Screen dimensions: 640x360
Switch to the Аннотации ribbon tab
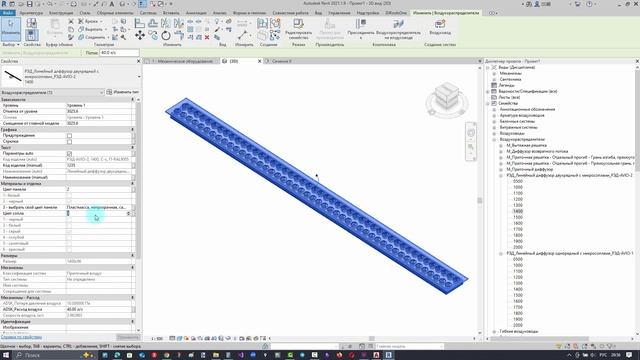(x=196, y=13)
